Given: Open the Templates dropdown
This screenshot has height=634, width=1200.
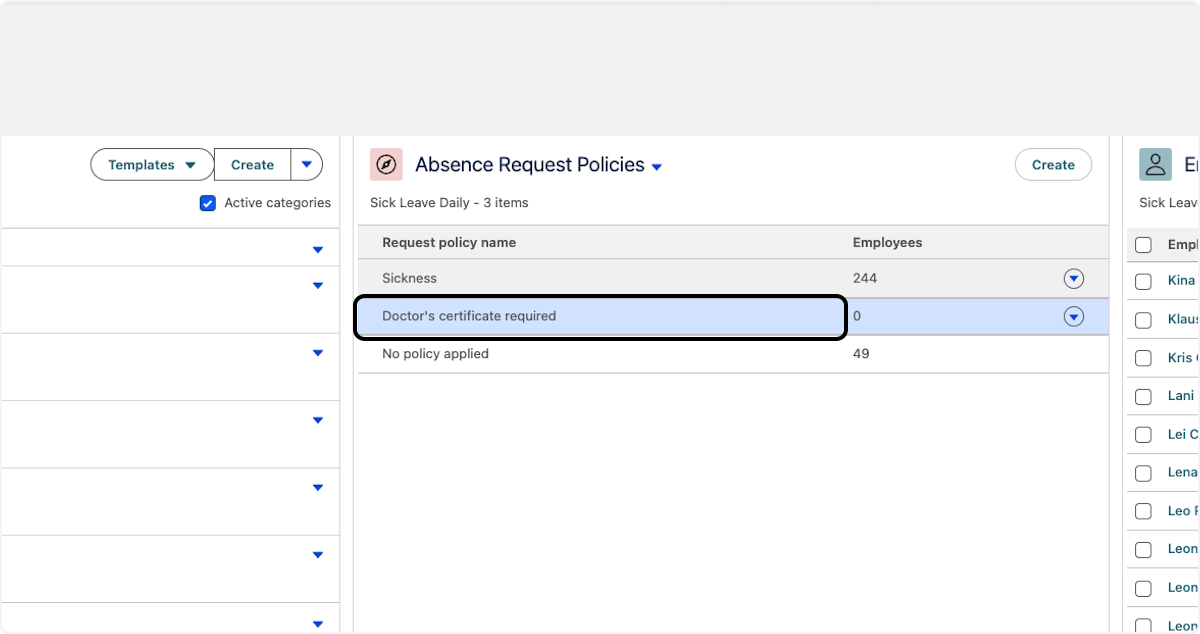Looking at the screenshot, I should click(x=152, y=165).
